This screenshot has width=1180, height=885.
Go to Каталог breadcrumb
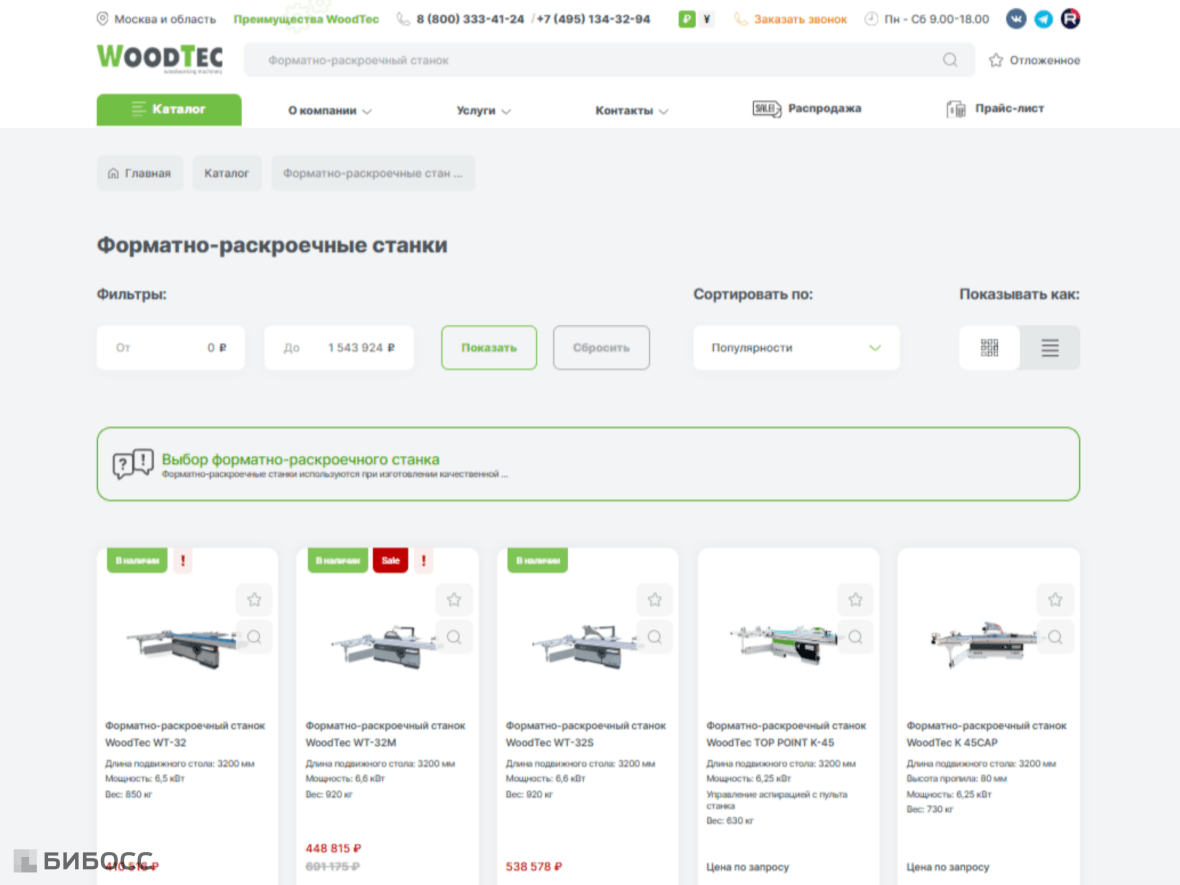(227, 173)
